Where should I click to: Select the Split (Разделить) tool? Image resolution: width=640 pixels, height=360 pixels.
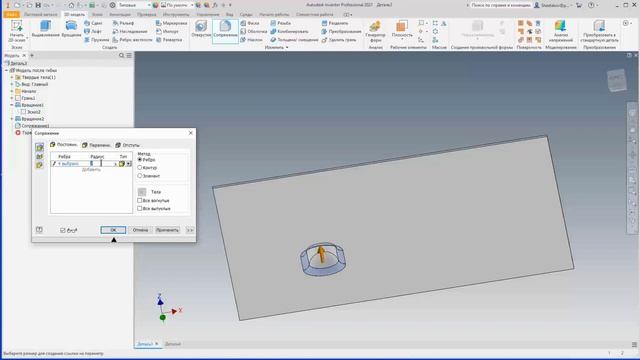point(335,23)
